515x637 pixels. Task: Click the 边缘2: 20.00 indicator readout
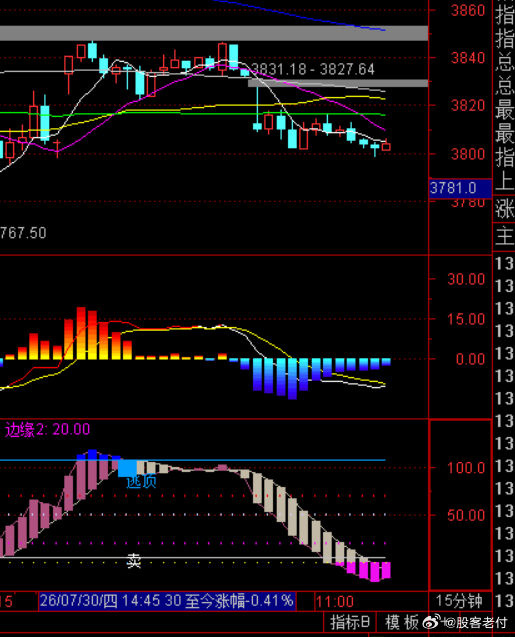coord(48,429)
